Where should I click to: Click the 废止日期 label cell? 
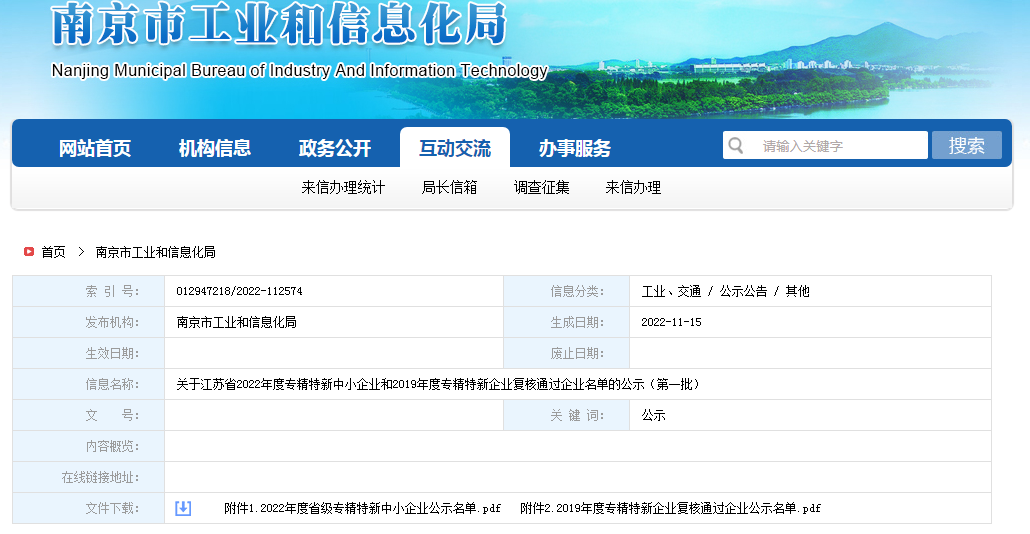tap(566, 353)
